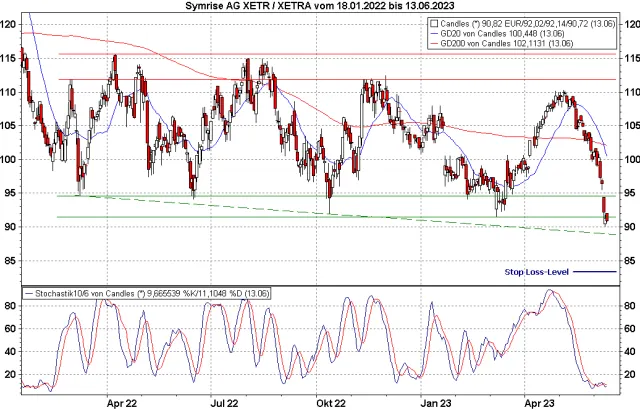Click the 110 price label on left axis
The height and width of the screenshot is (410, 640).
click(8, 92)
